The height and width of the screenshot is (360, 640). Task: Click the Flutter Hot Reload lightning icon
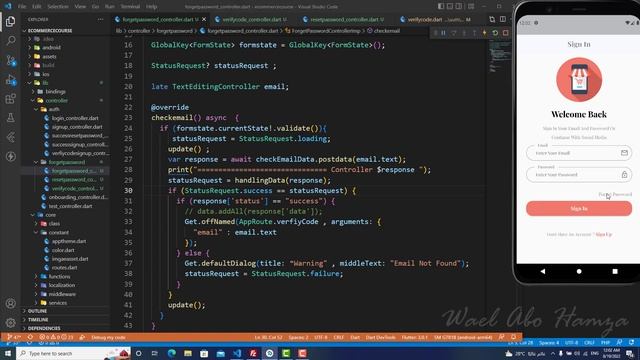coord(484,33)
